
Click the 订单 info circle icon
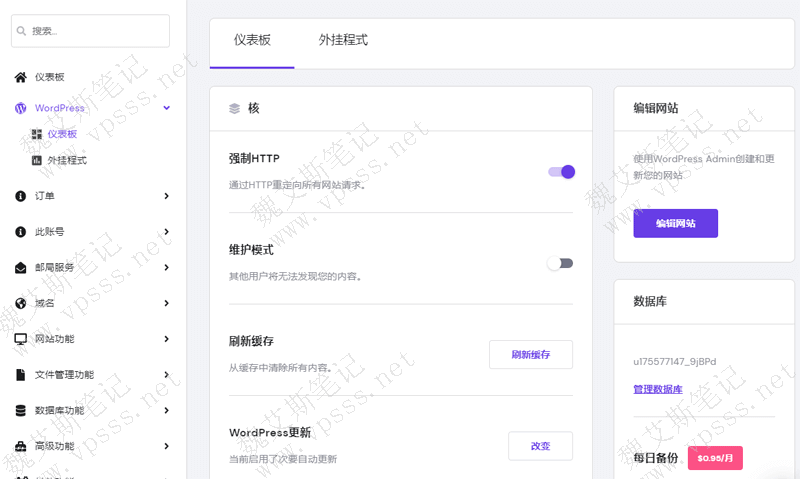pyautogui.click(x=20, y=196)
